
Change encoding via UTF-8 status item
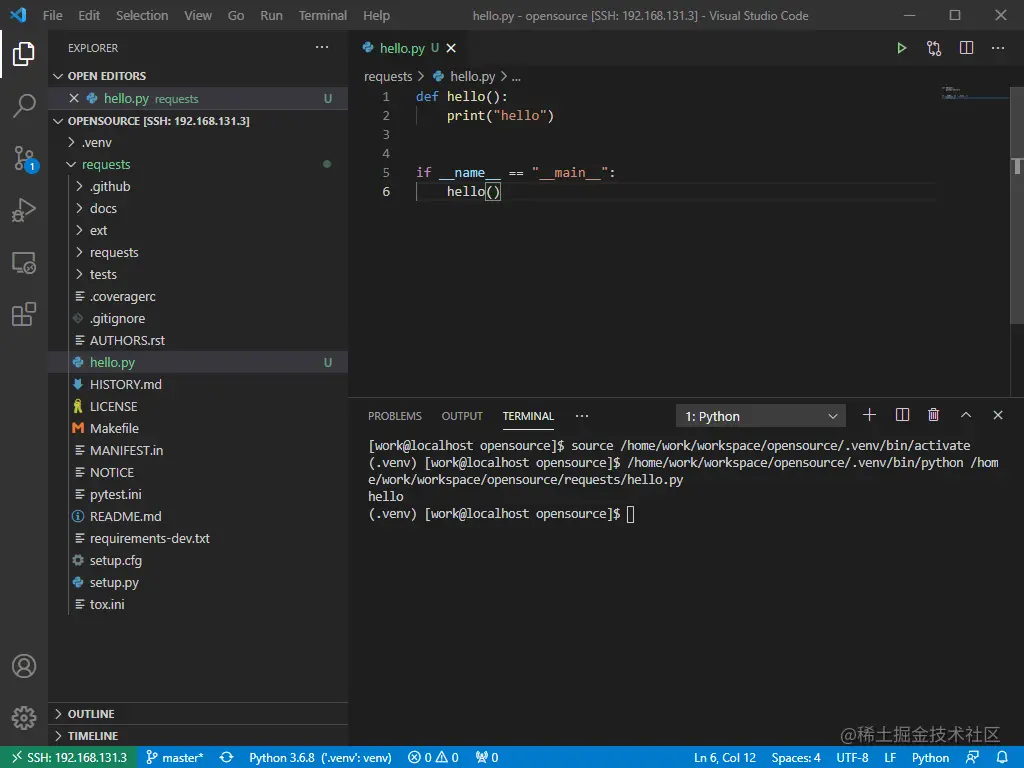tap(852, 758)
